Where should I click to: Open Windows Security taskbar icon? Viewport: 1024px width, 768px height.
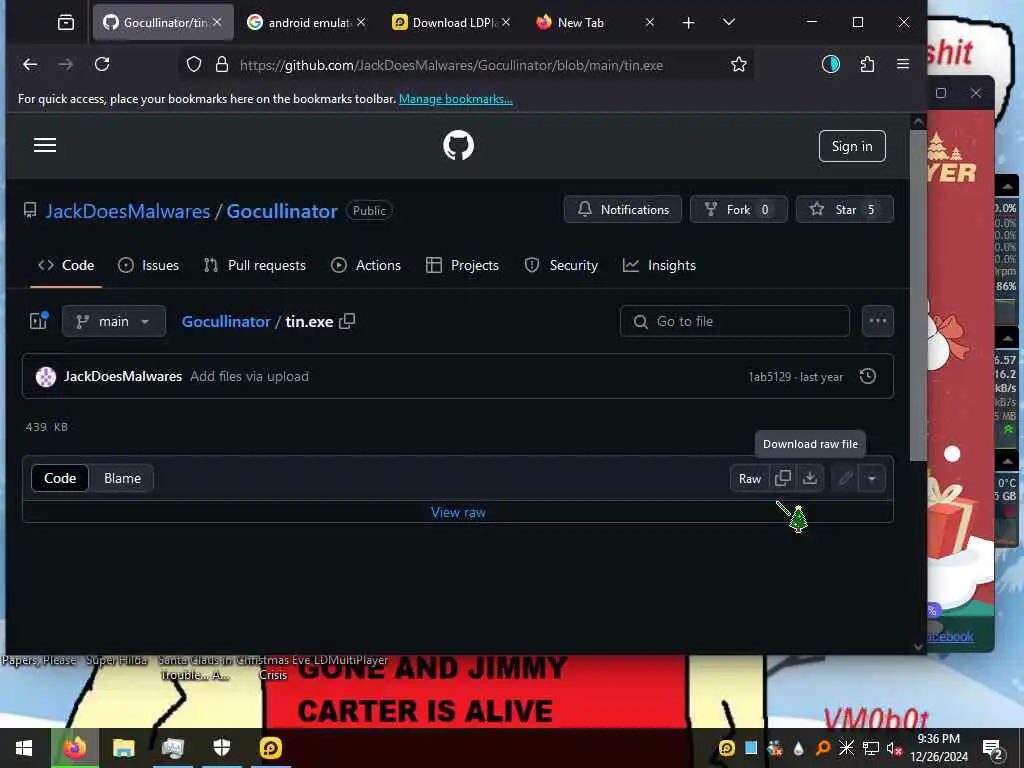tap(221, 748)
